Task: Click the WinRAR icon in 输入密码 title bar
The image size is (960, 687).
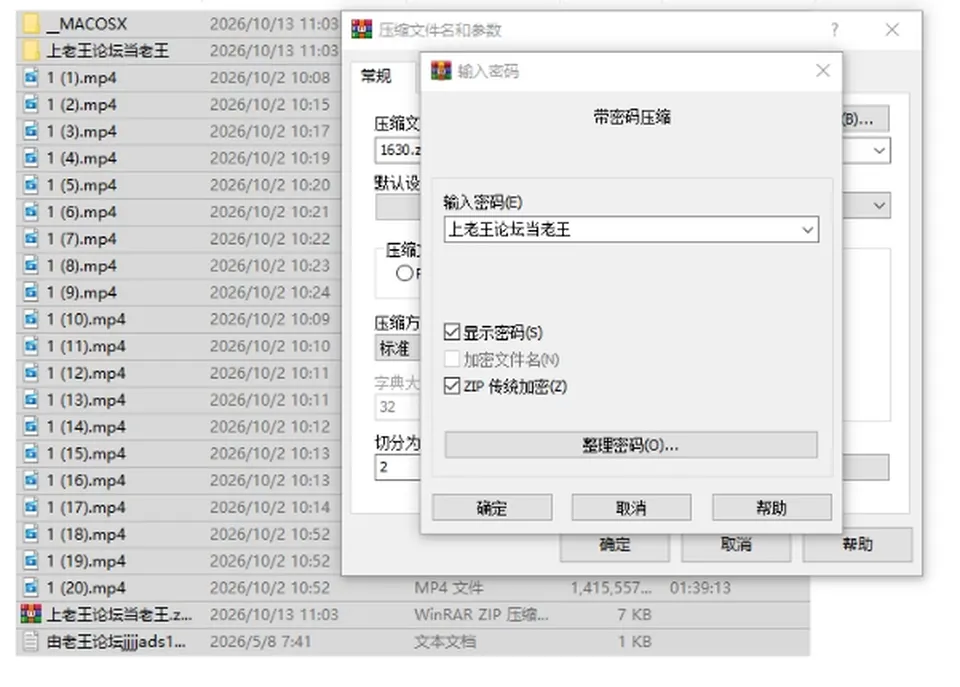Action: point(441,71)
